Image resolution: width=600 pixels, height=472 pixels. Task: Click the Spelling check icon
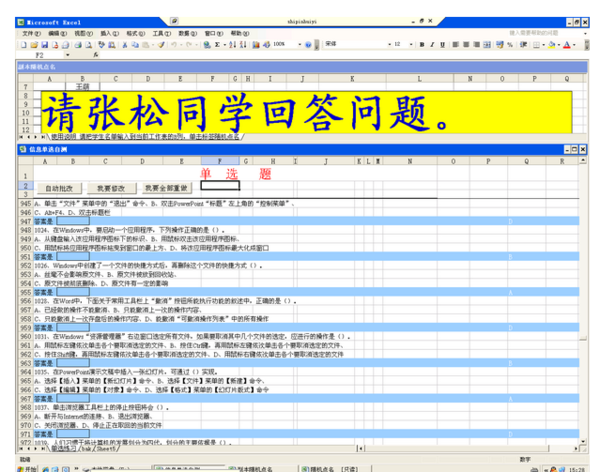[101, 45]
